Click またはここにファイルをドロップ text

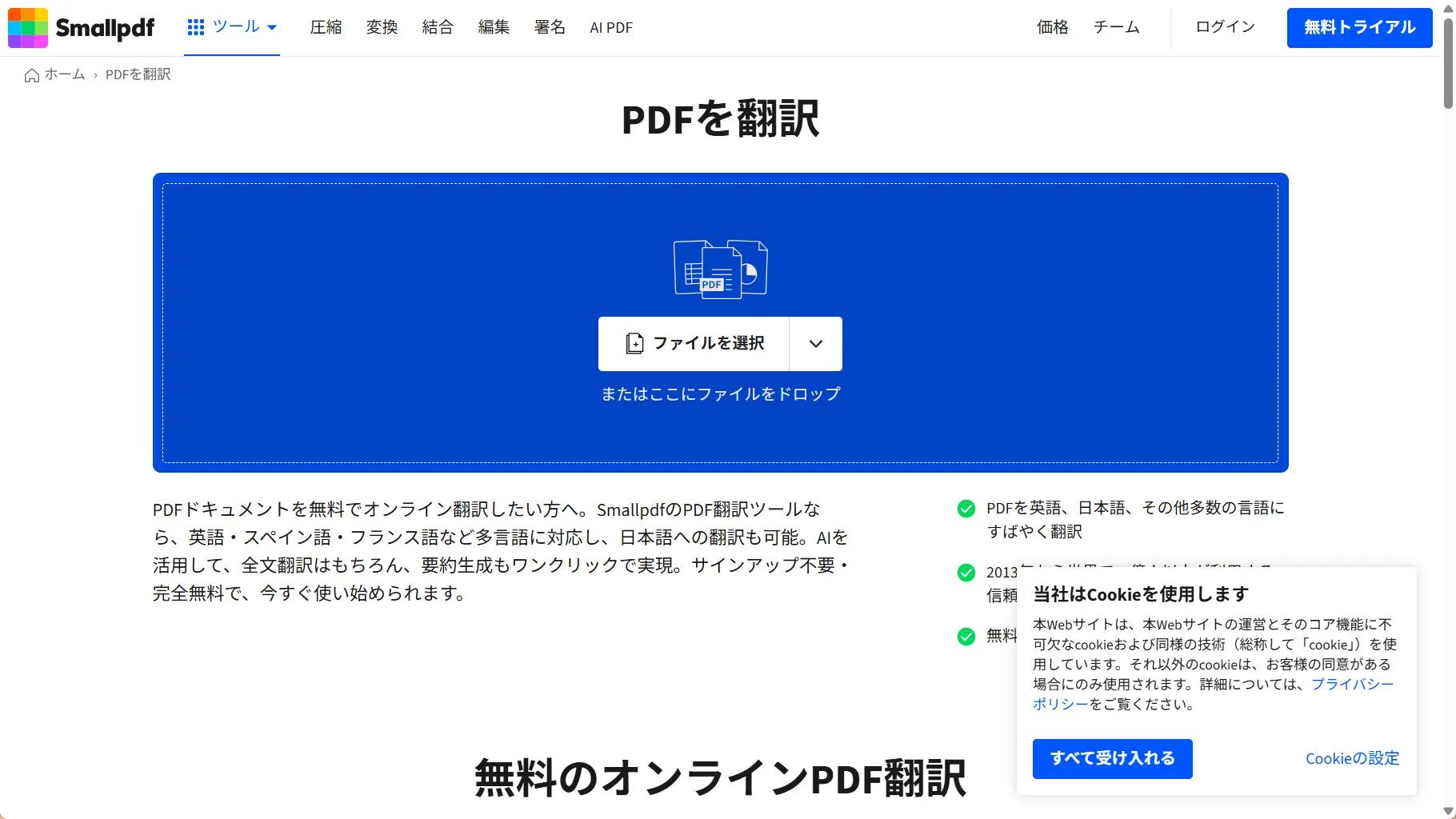[721, 394]
